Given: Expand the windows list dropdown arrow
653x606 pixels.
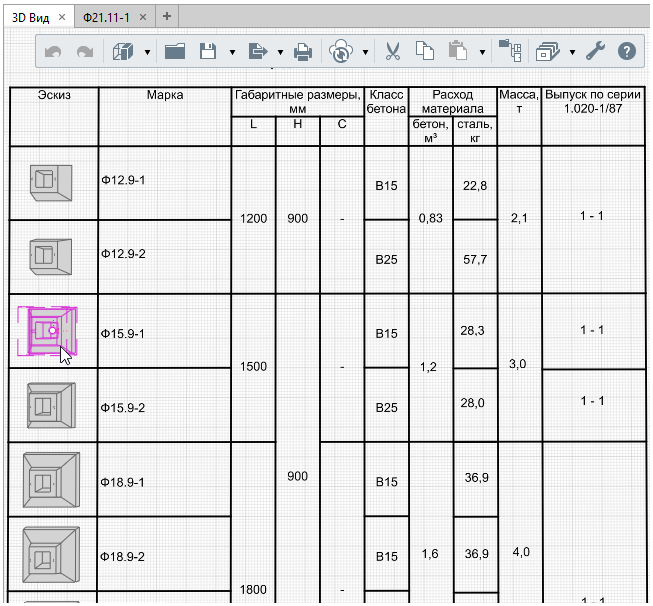Looking at the screenshot, I should (572, 52).
